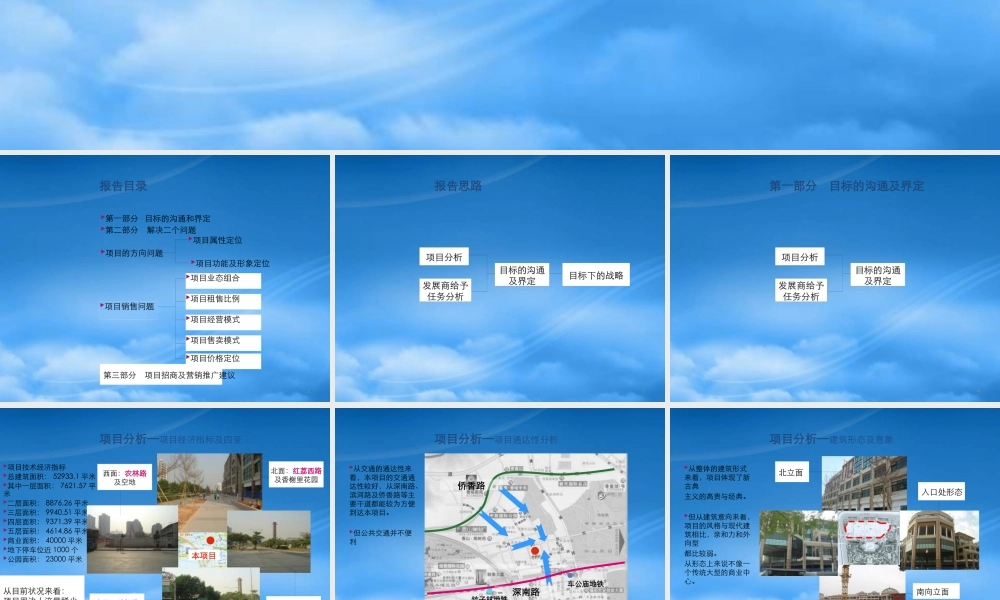Screen dimensions: 1000x600
Task: Select the 项目租售比例 box
Action: click(223, 300)
